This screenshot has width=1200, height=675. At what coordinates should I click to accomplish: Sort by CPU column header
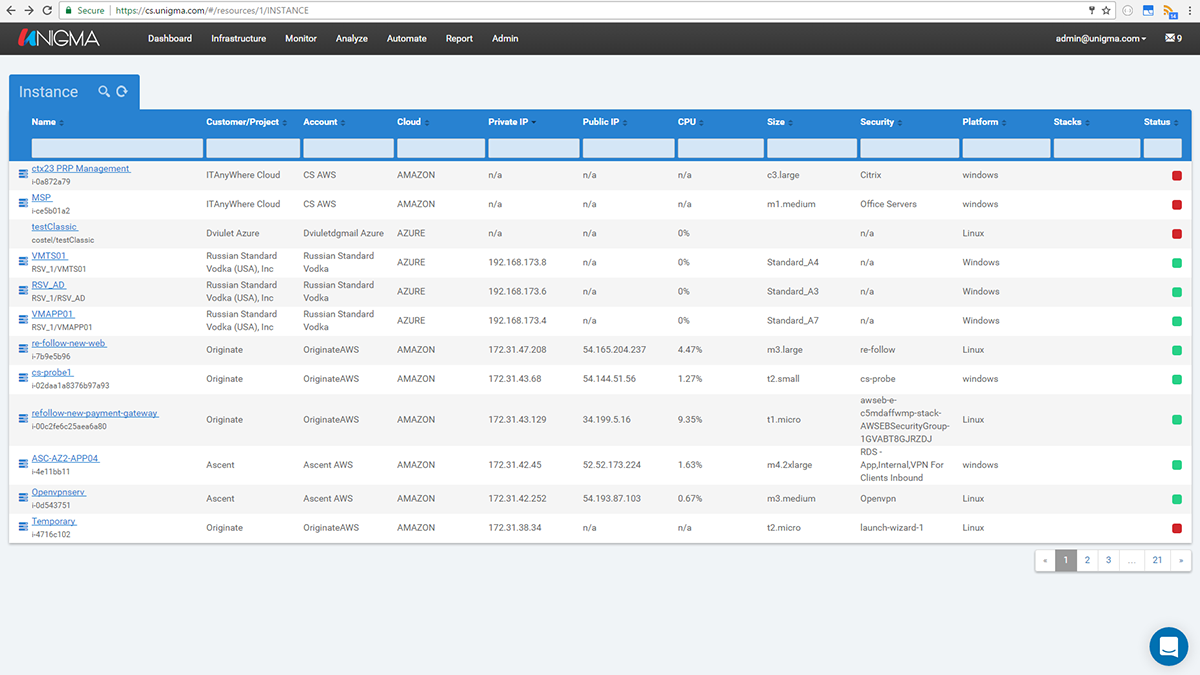coord(691,122)
